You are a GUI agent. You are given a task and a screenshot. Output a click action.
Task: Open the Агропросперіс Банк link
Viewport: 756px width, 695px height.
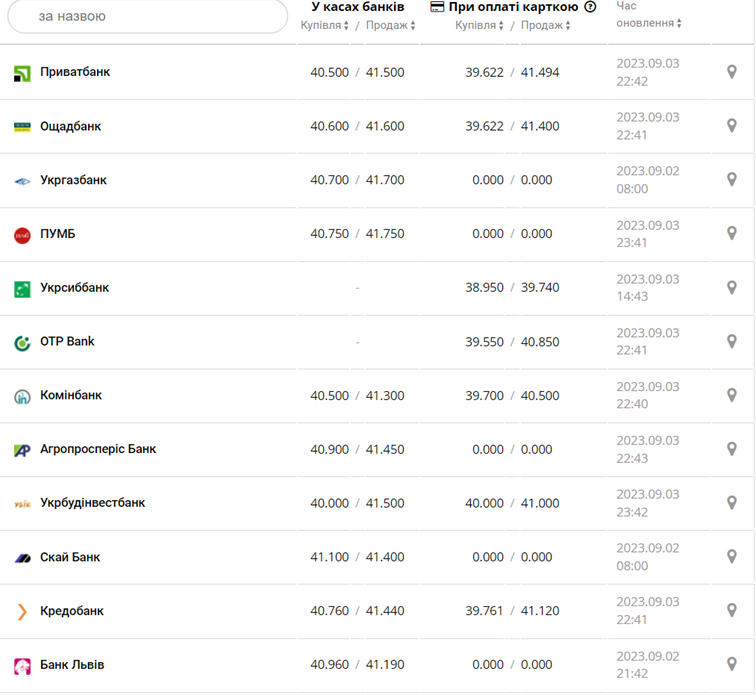tap(98, 449)
